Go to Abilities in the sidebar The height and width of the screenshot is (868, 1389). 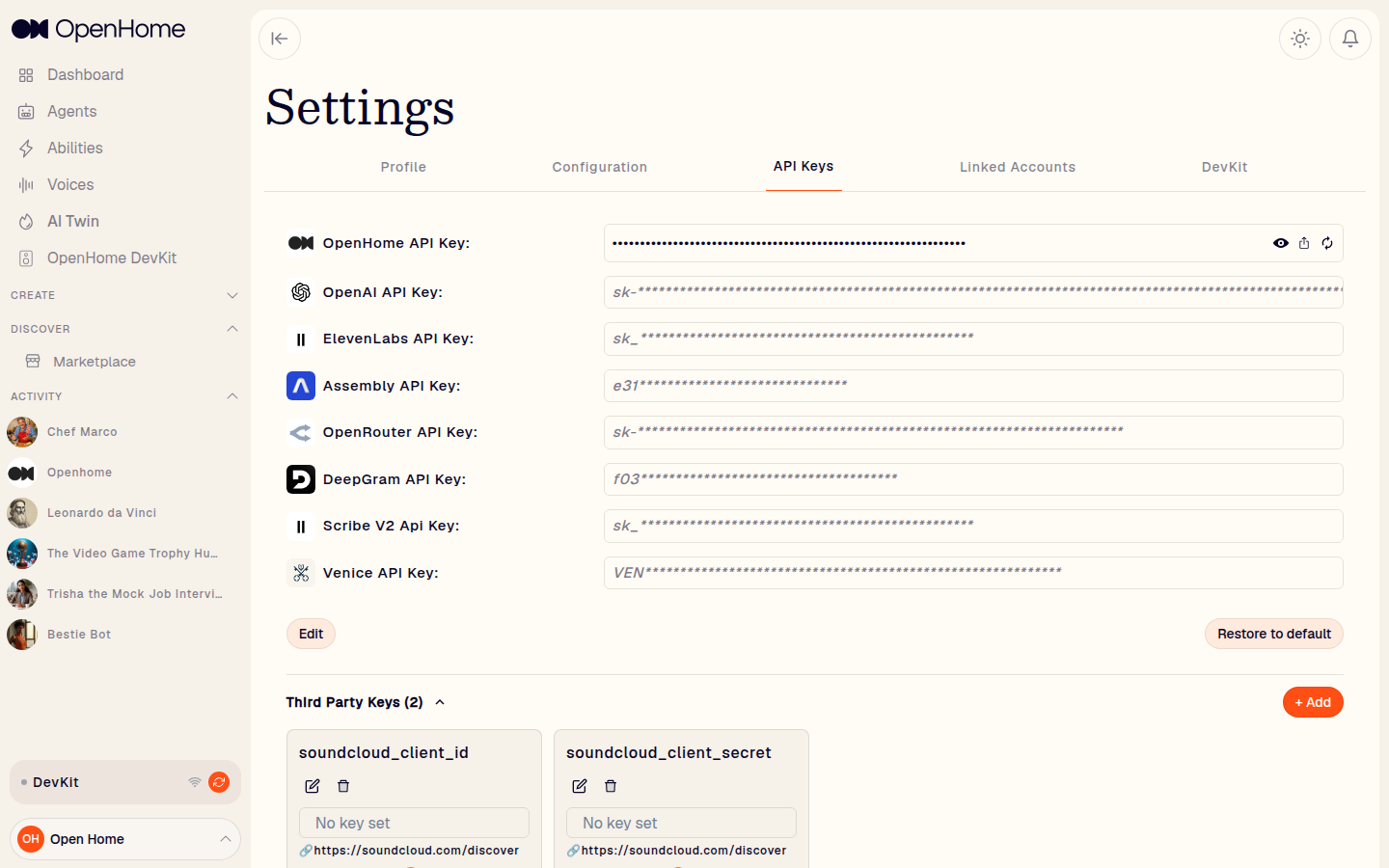[x=74, y=148]
